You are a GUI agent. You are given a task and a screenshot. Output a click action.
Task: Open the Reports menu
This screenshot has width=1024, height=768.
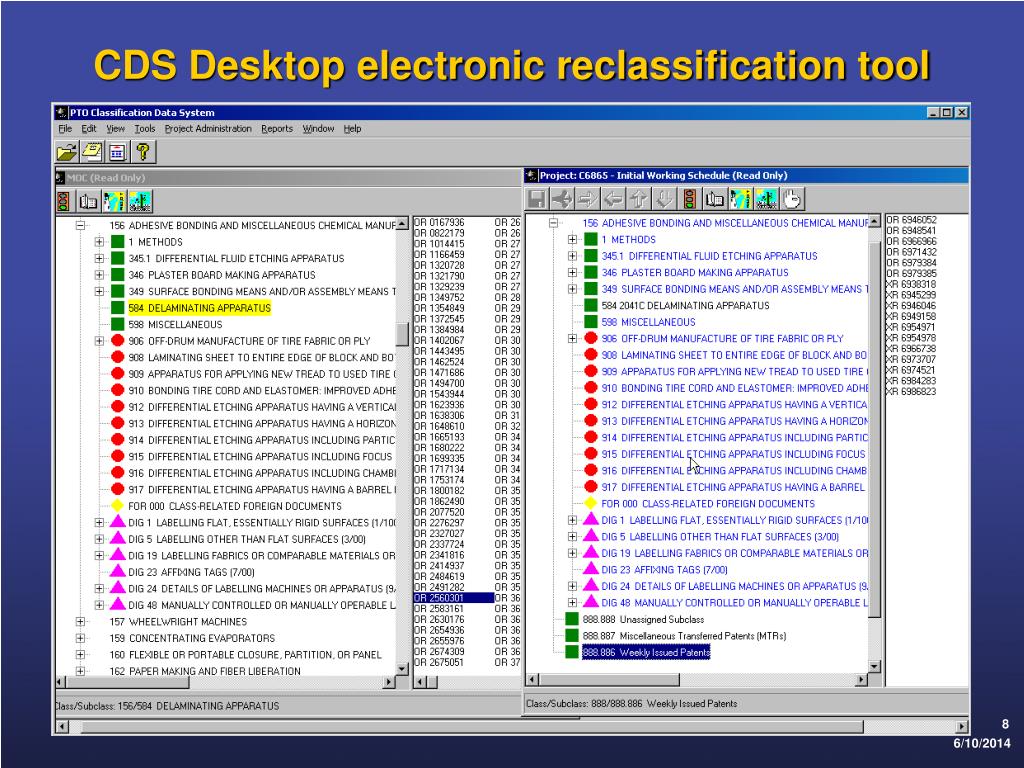click(277, 129)
